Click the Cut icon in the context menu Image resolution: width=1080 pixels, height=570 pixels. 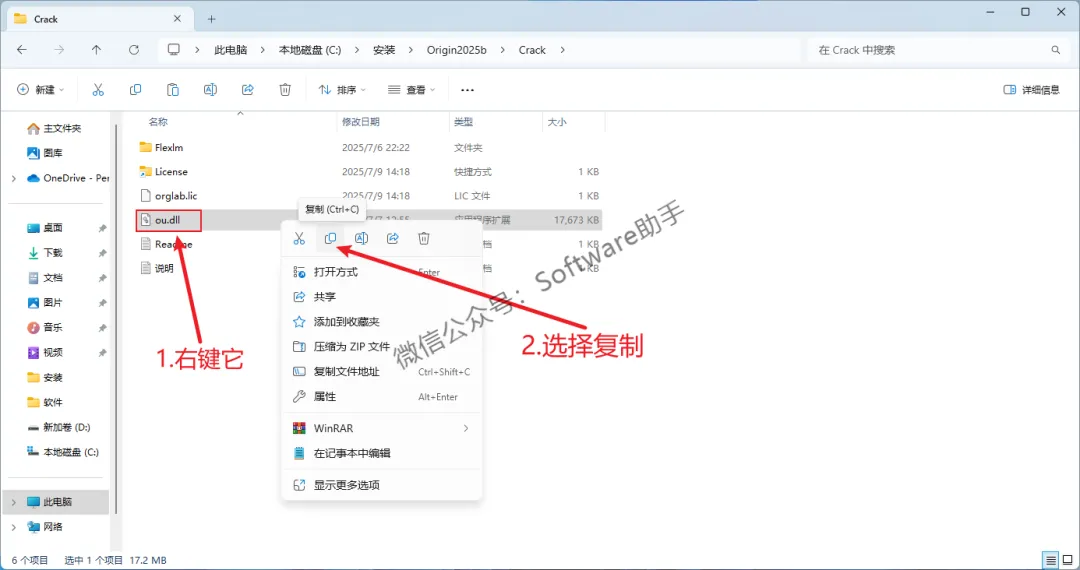[x=299, y=238]
